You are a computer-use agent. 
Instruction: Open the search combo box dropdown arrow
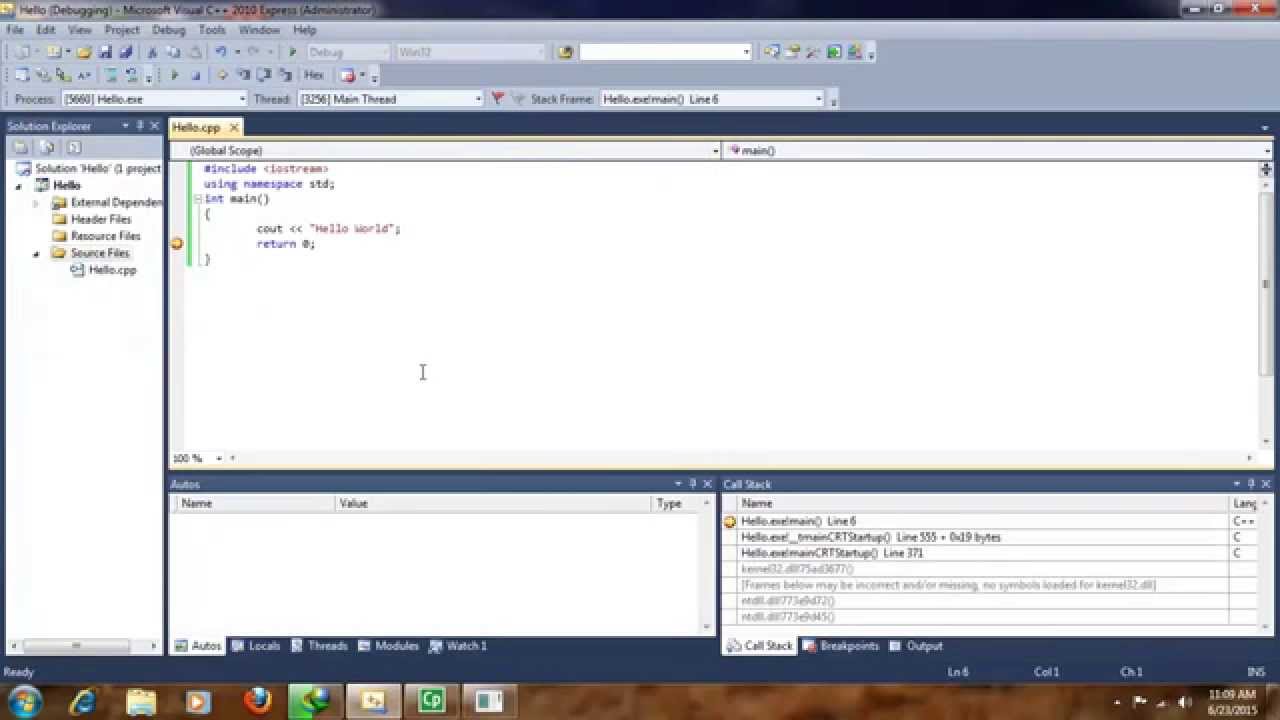[x=746, y=52]
